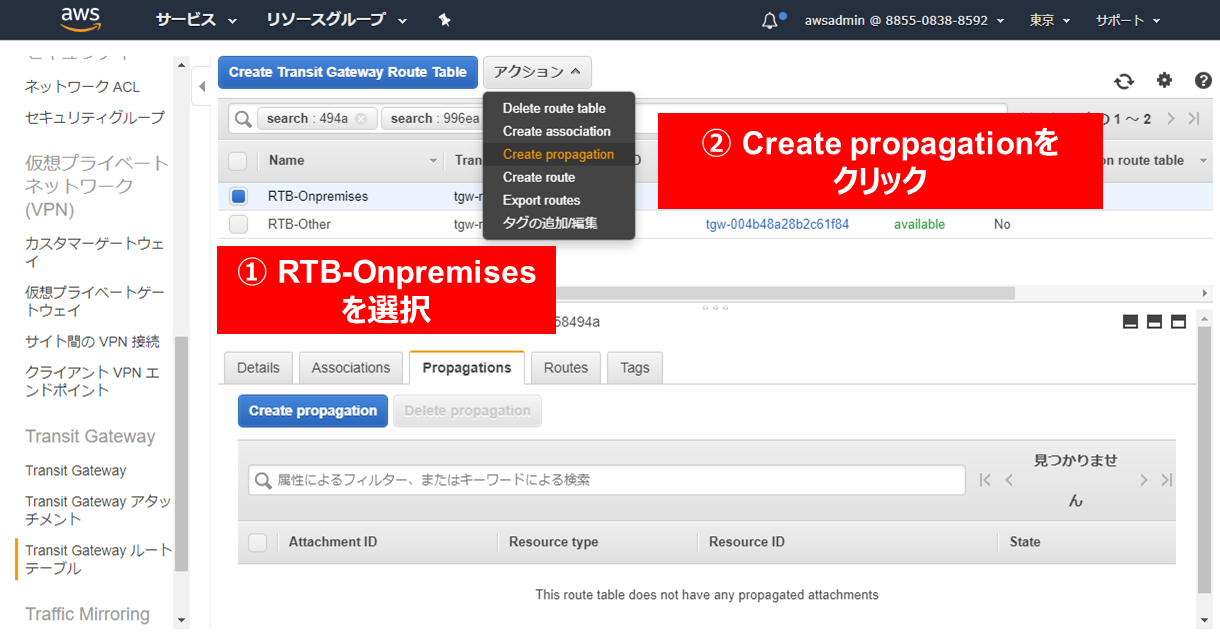Maximize the details pane layout icon
1220x637 pixels.
coord(1178,321)
